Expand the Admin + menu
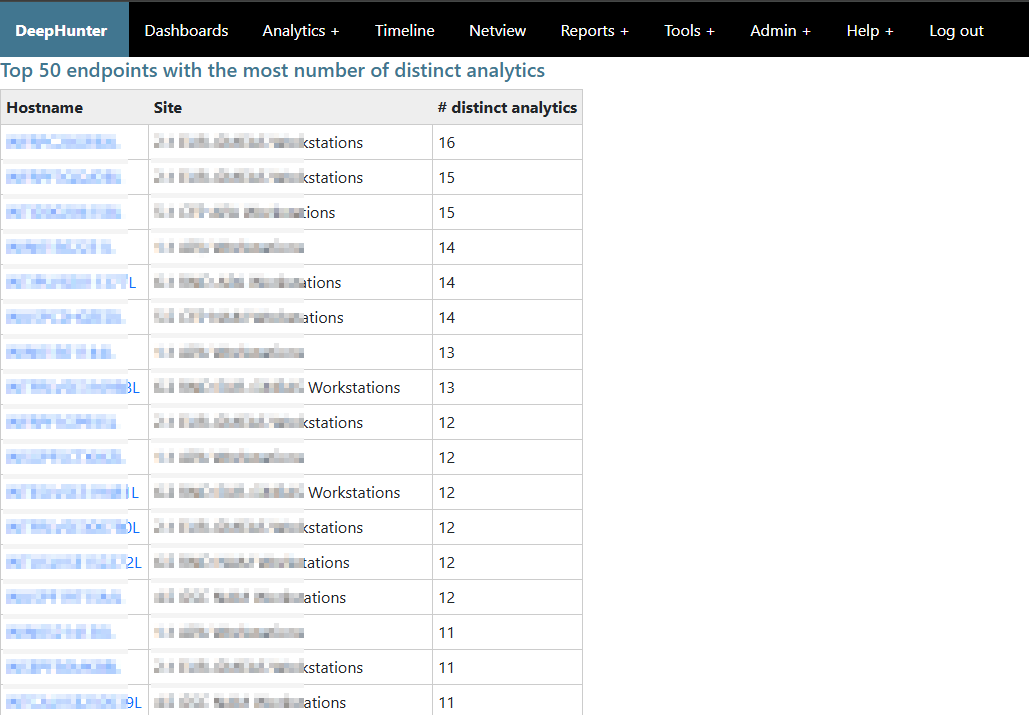 point(780,30)
